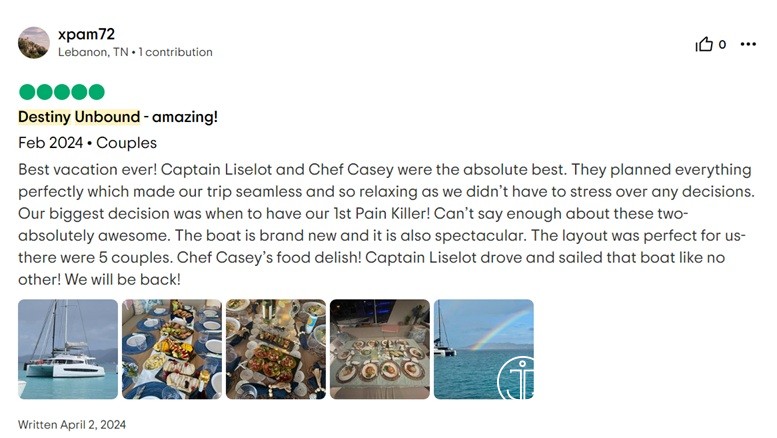Click the xpam72 profile avatar
The width and height of the screenshot is (777, 438).
(34, 43)
